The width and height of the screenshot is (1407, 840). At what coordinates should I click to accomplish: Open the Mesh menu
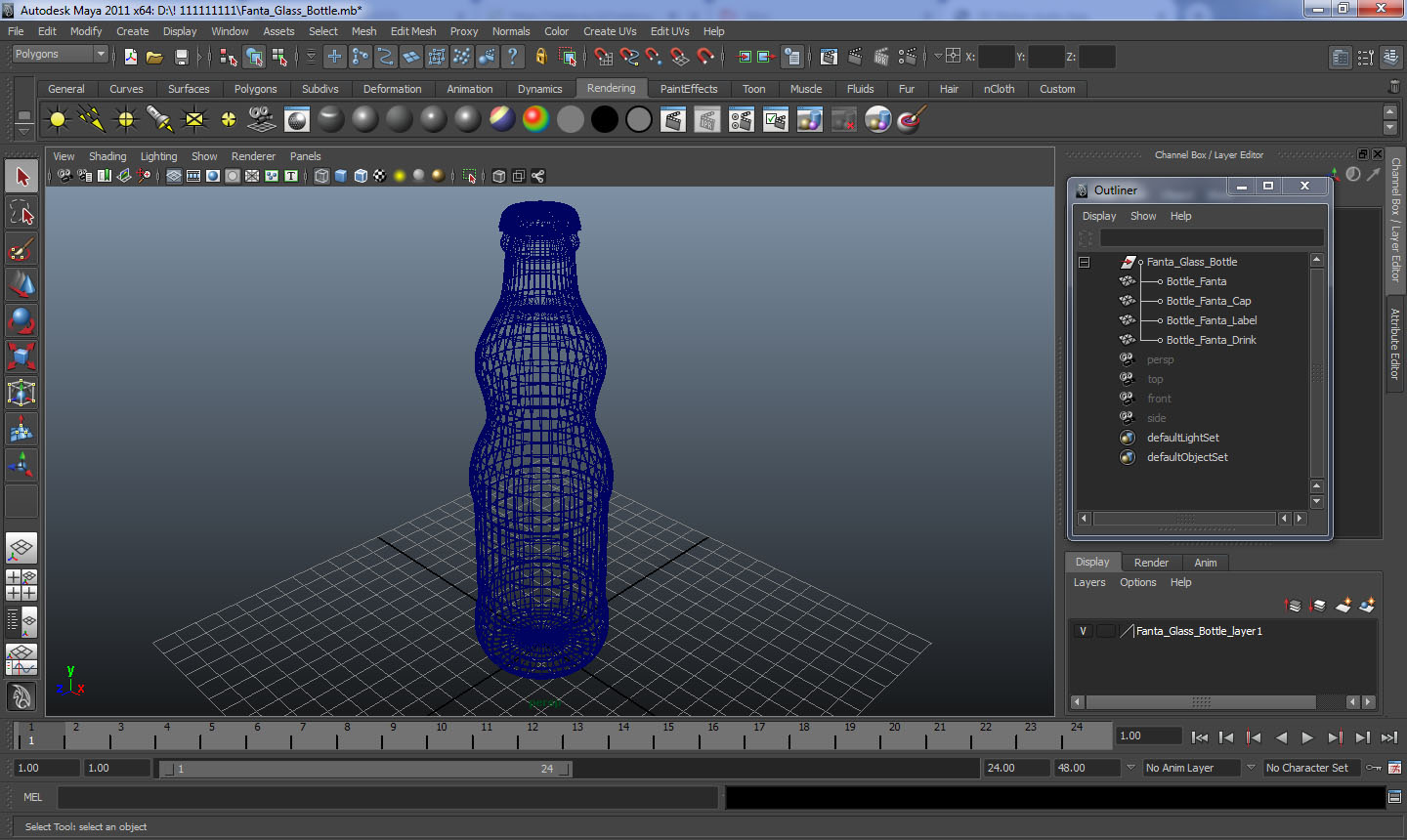(x=363, y=31)
